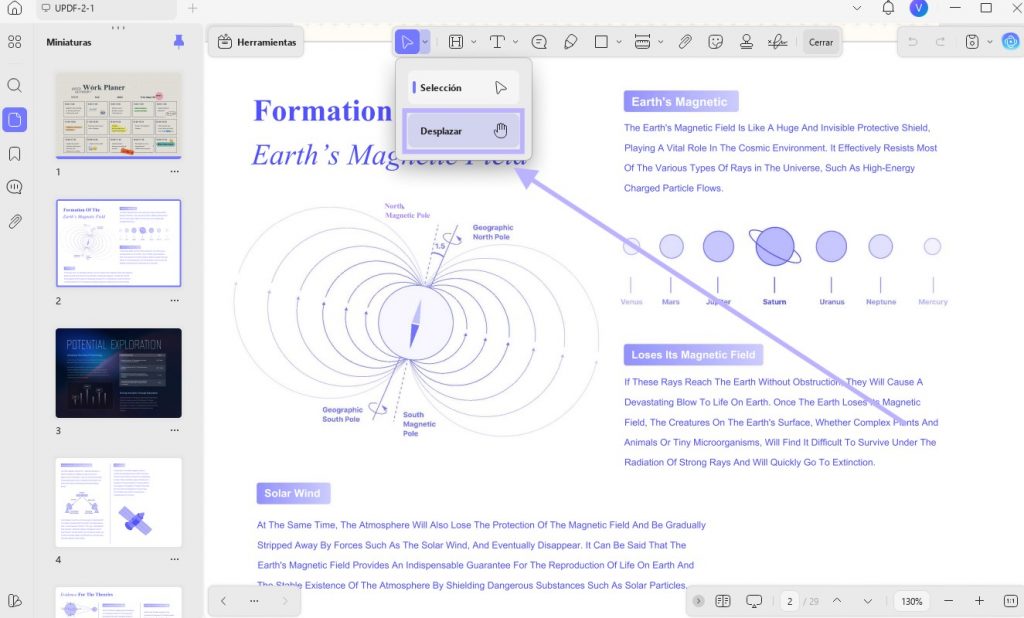The height and width of the screenshot is (618, 1024).
Task: Switch to the UPDF-2-1 document tab
Action: point(106,8)
